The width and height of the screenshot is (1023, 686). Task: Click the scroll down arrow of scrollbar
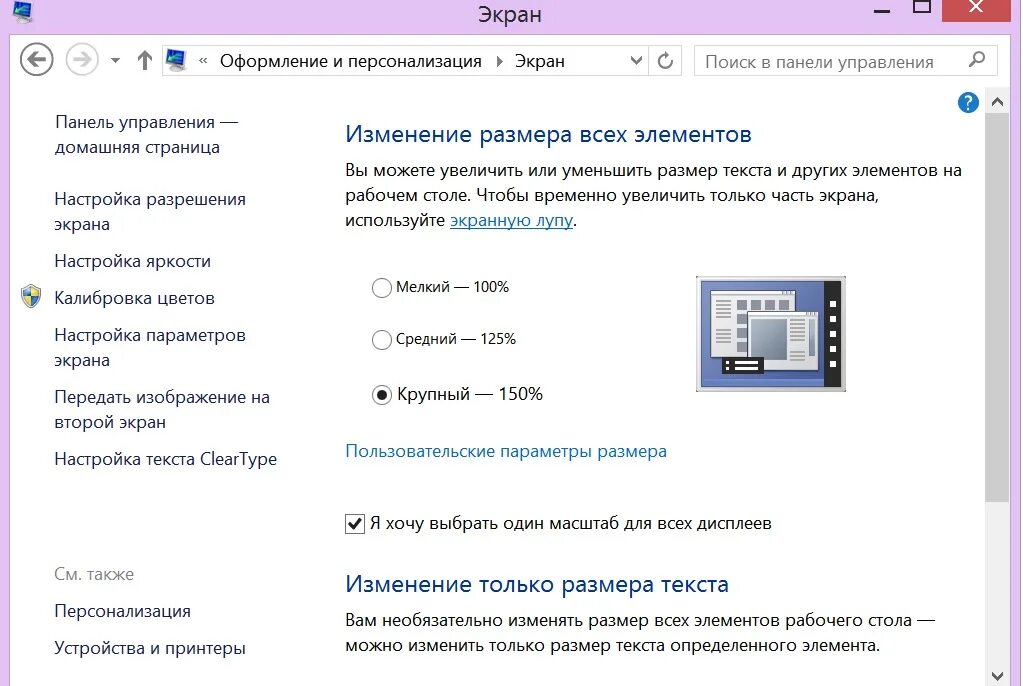coord(997,676)
